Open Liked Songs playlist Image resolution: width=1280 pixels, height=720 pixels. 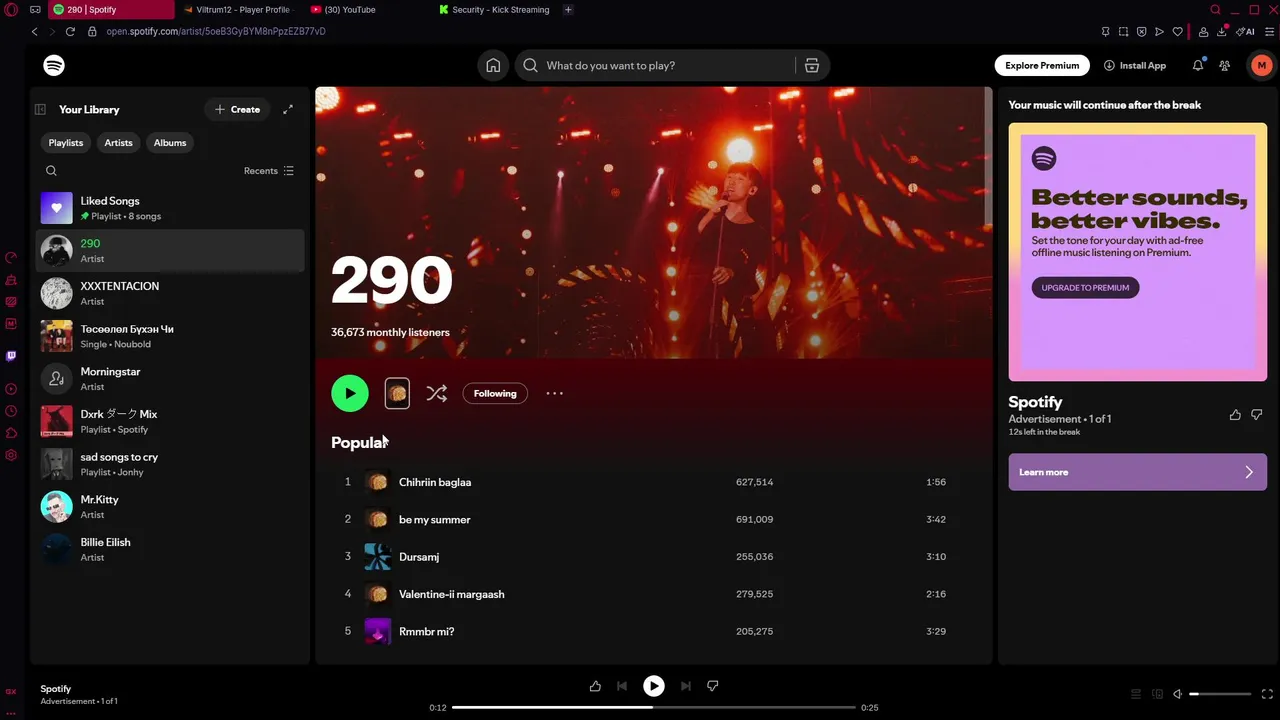(170, 208)
